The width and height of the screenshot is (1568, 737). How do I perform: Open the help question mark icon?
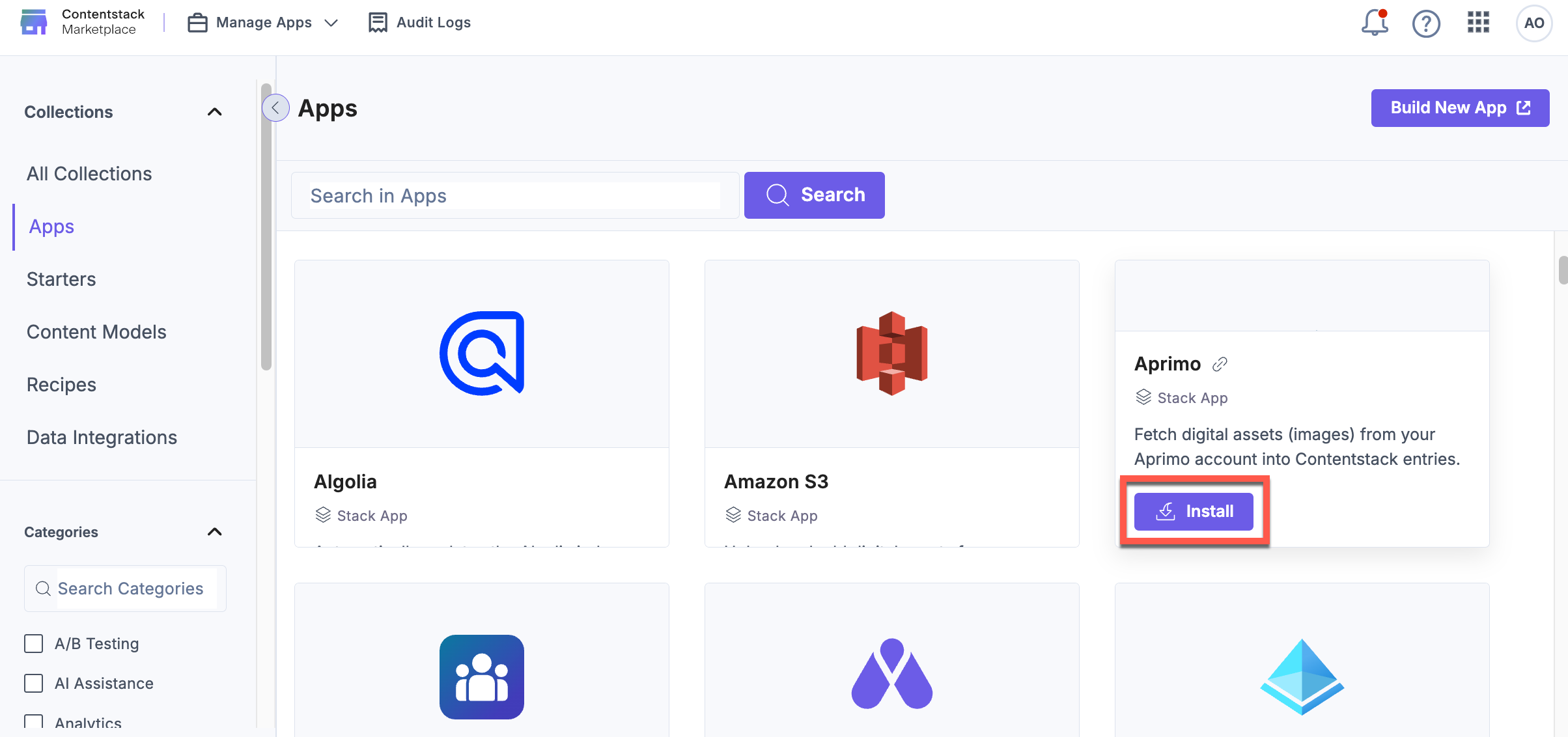(1426, 23)
